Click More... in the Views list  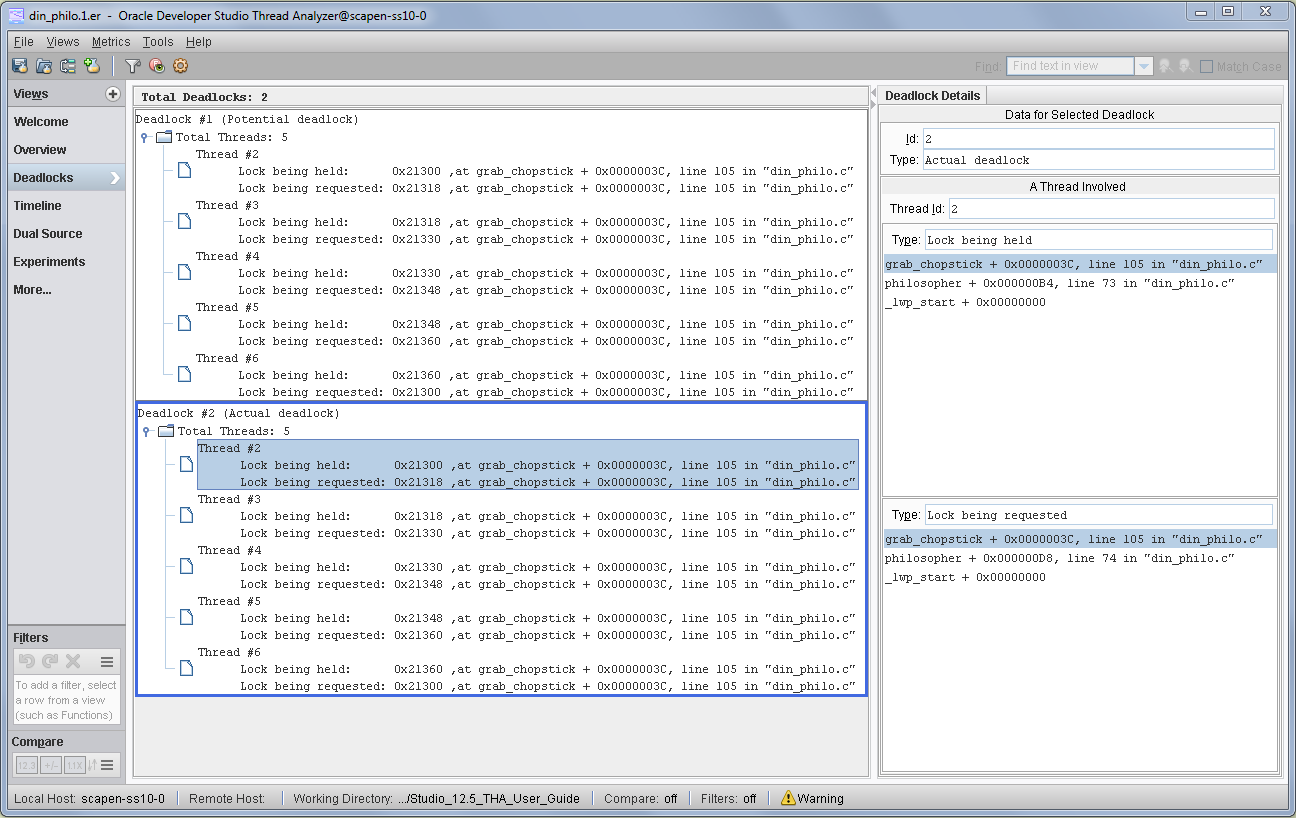point(66,290)
